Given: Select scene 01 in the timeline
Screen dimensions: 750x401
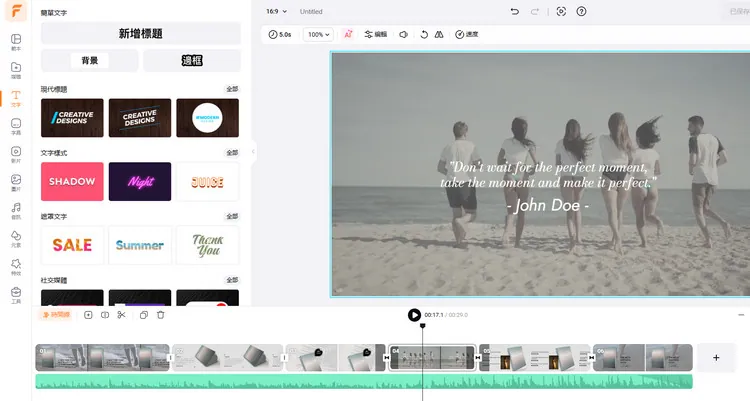Looking at the screenshot, I should pyautogui.click(x=102, y=357).
